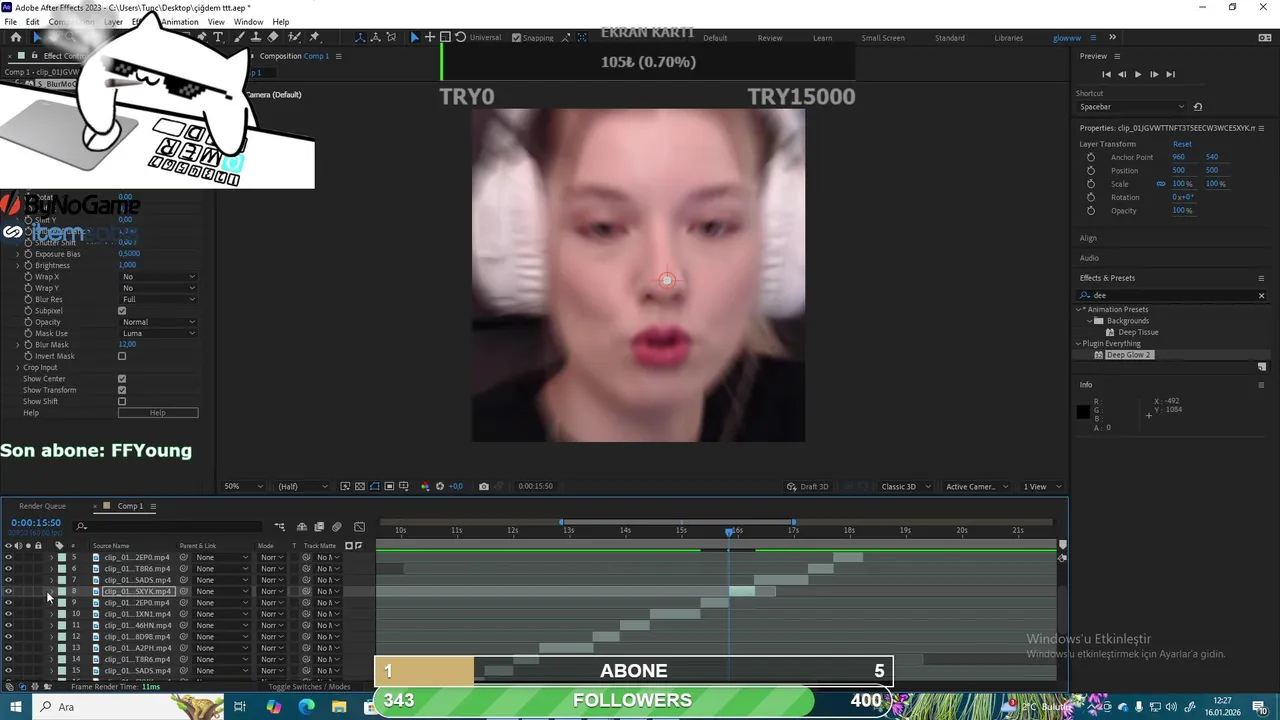Viewport: 1280px width, 720px height.
Task: Open the File menu
Action: click(x=11, y=22)
